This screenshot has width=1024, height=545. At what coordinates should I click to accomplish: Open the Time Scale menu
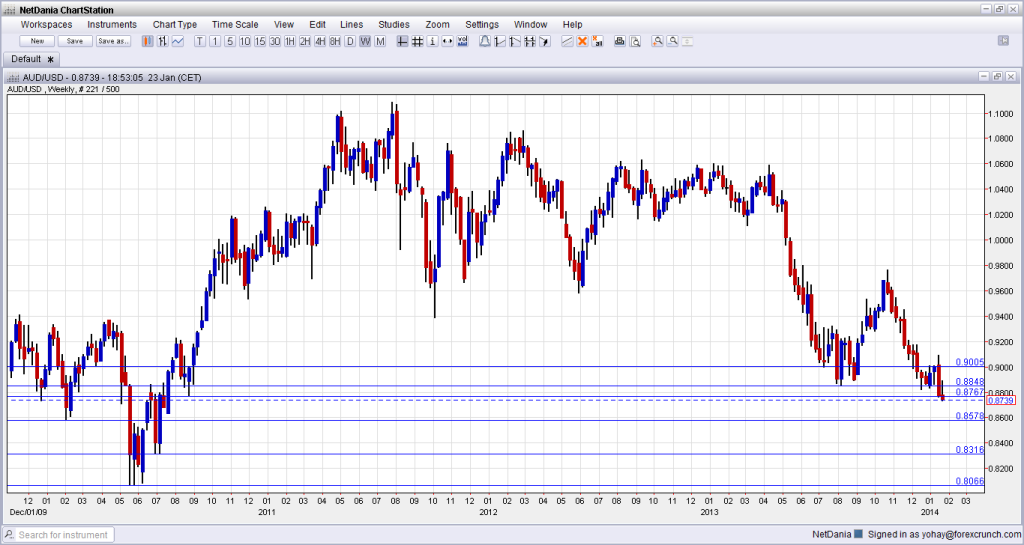coord(234,24)
